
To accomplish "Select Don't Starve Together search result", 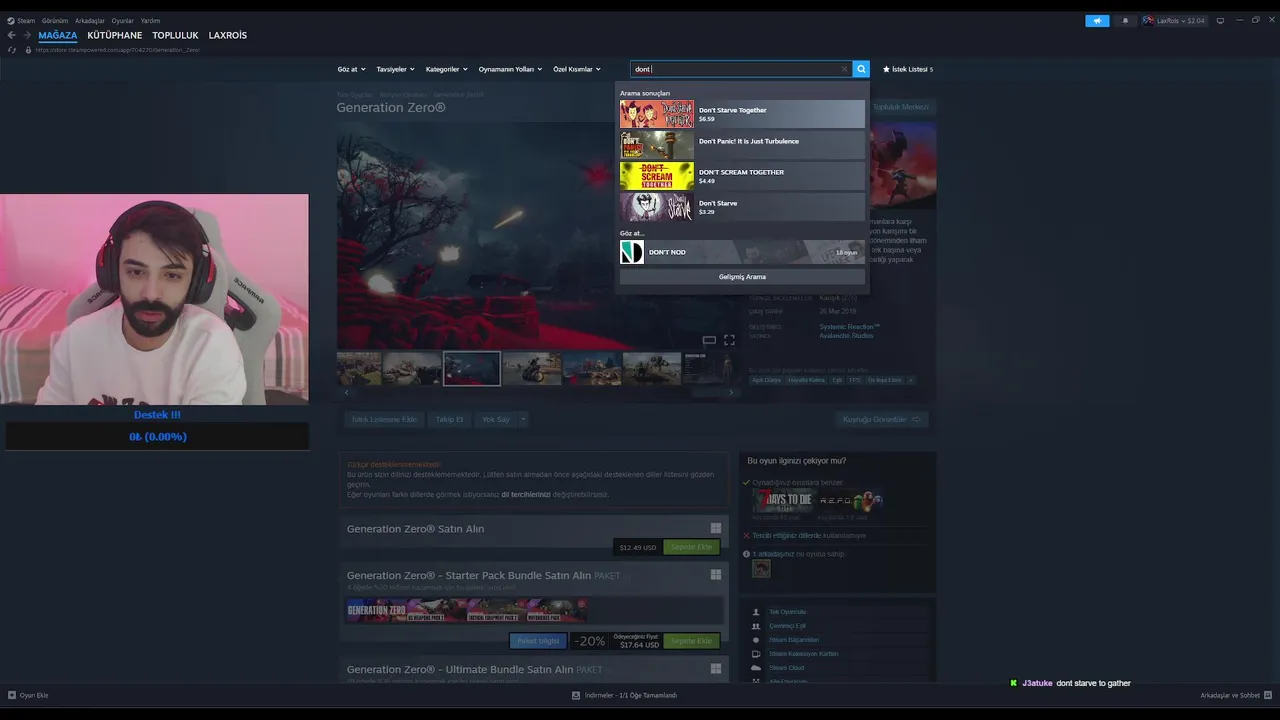I will coord(742,114).
